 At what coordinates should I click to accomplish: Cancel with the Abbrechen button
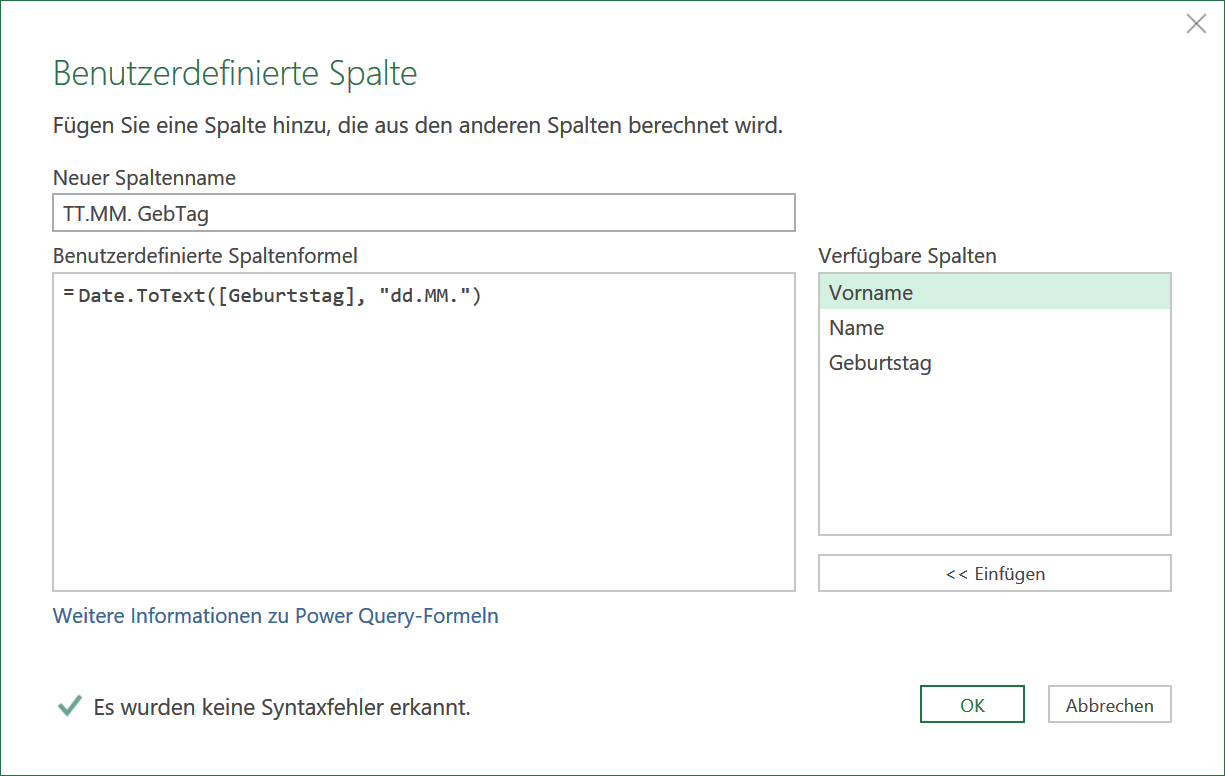[x=1109, y=704]
